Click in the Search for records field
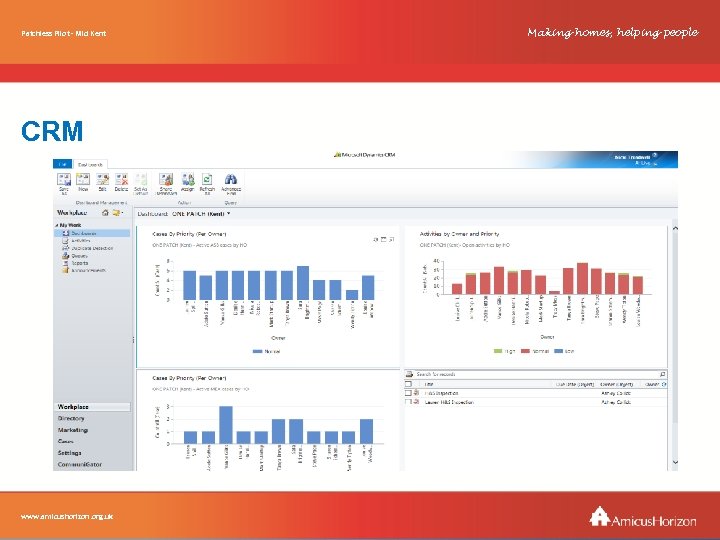Screen dimensions: 720x540 click(535, 374)
